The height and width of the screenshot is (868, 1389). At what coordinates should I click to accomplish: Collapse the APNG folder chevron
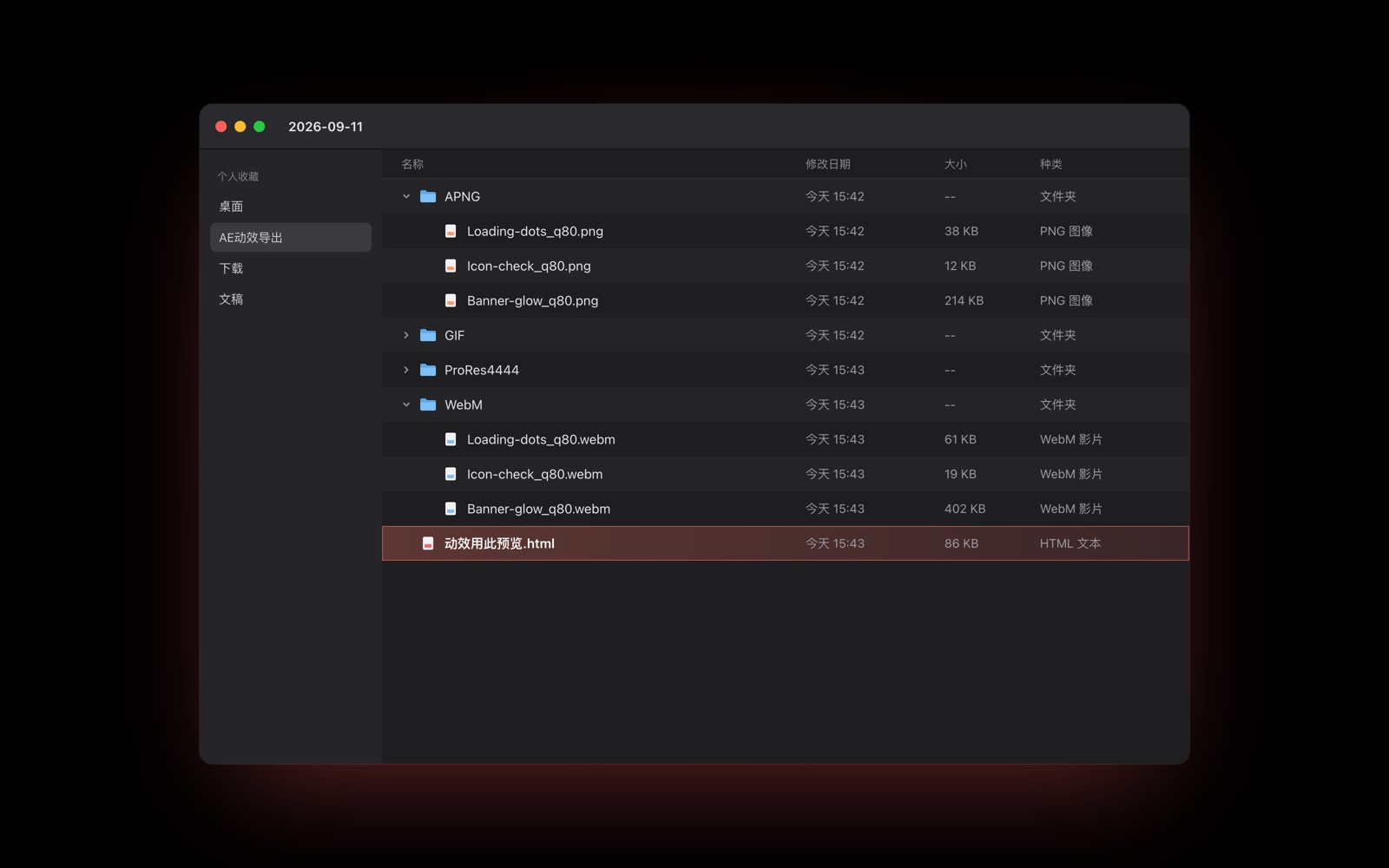tap(406, 196)
